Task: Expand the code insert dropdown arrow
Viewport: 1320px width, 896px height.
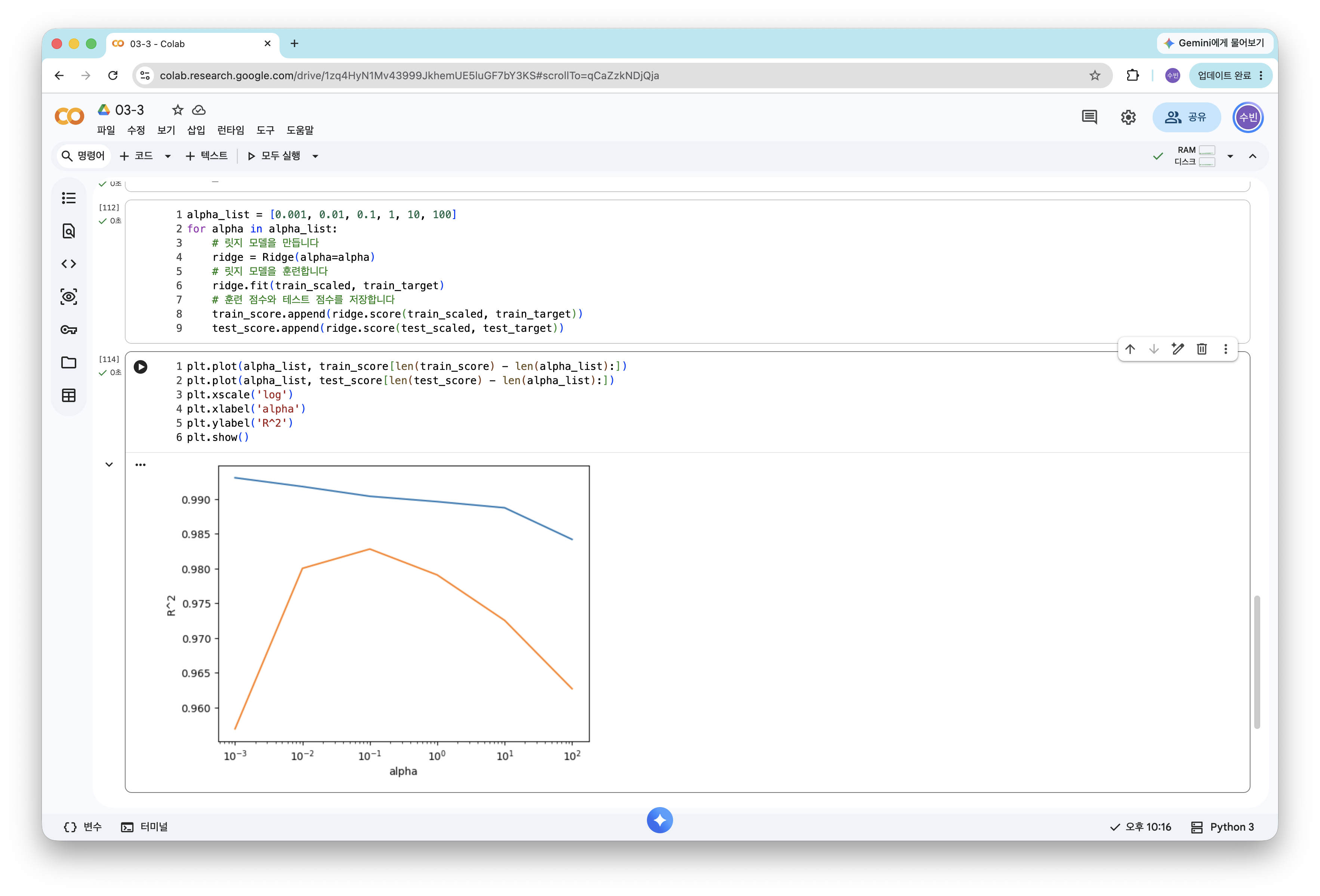Action: (x=167, y=156)
